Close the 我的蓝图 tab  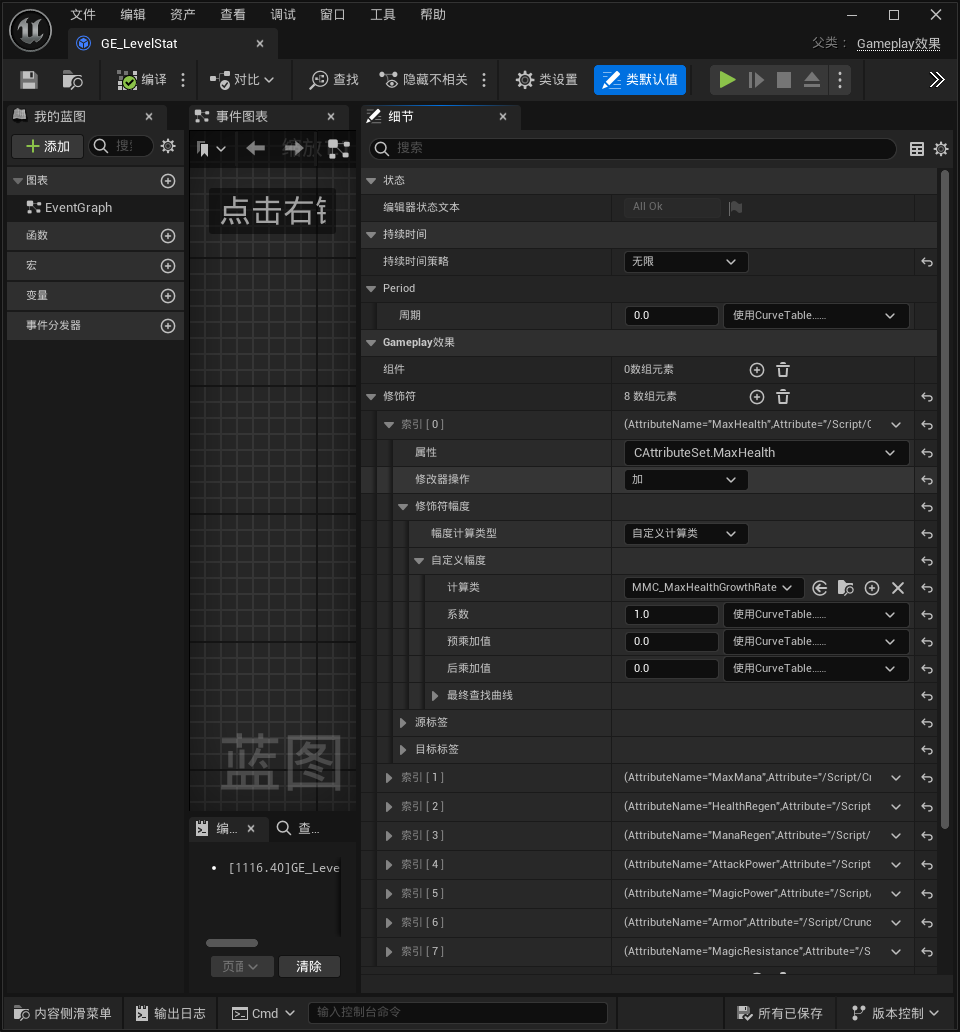point(149,116)
